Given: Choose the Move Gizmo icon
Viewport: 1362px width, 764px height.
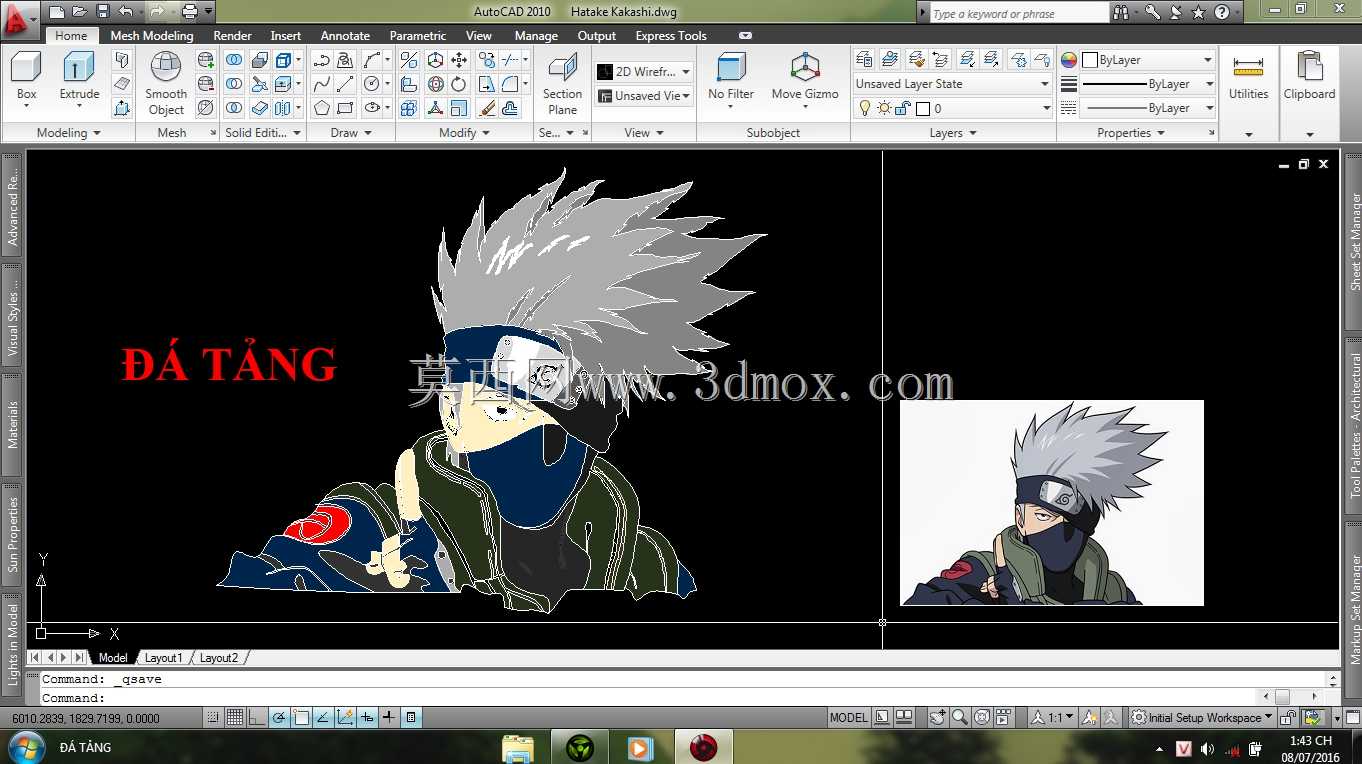Looking at the screenshot, I should [805, 76].
